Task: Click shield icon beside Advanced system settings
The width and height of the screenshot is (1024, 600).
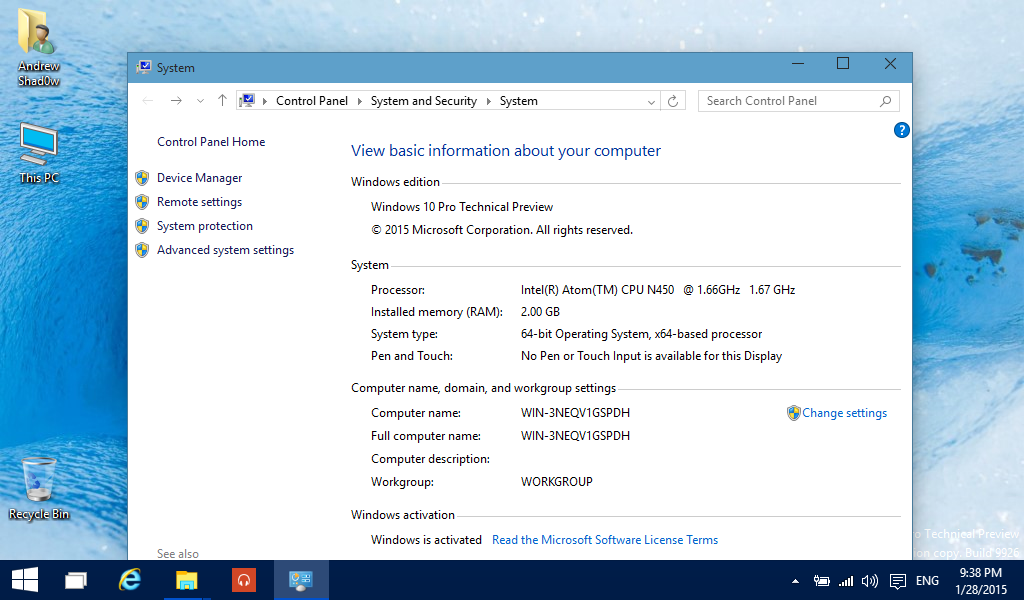Action: coord(142,250)
